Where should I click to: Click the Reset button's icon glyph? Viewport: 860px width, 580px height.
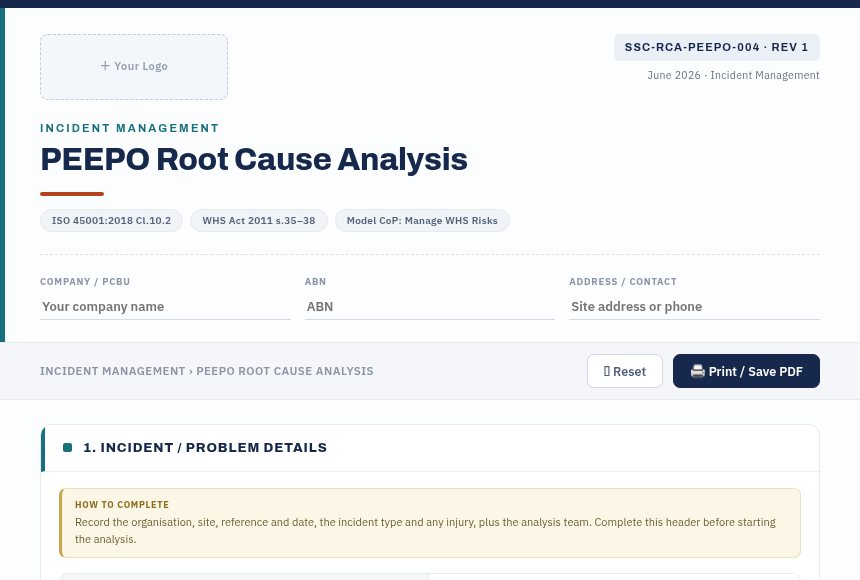pos(607,371)
